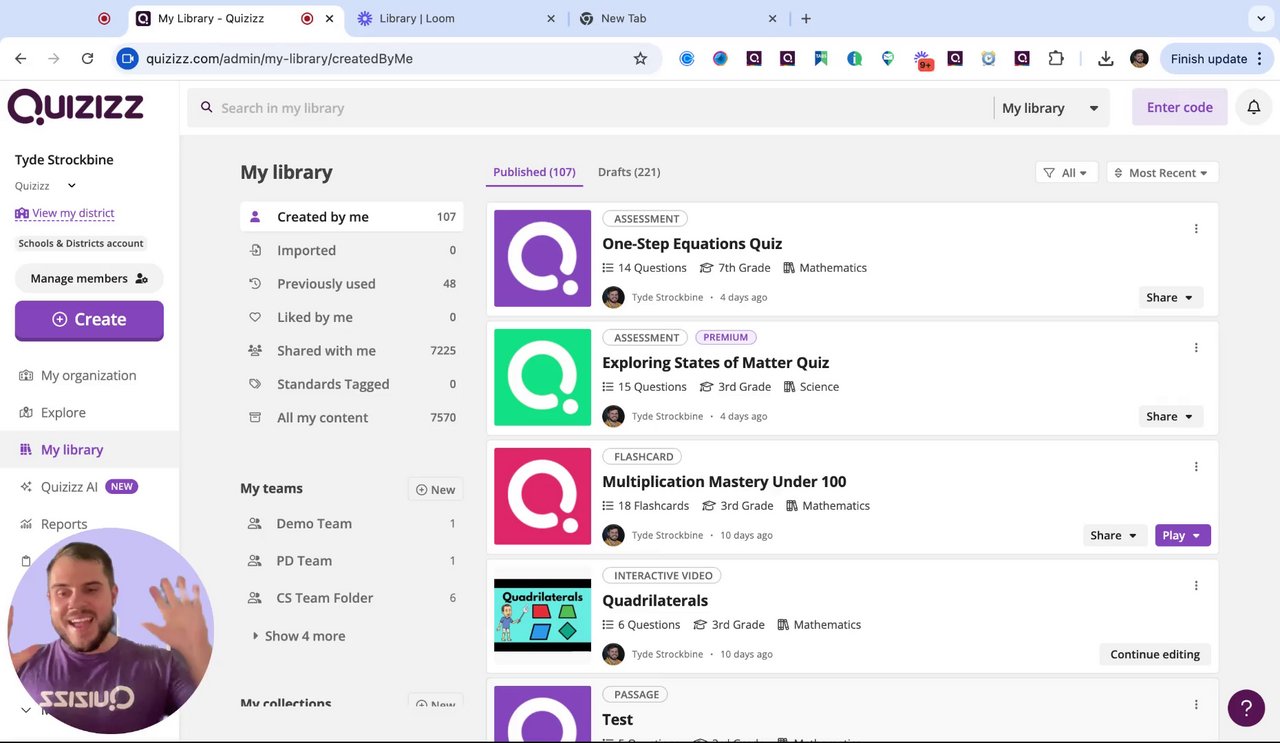Switch to the Library | Loom browser tab
The width and height of the screenshot is (1280, 743).
tap(455, 19)
